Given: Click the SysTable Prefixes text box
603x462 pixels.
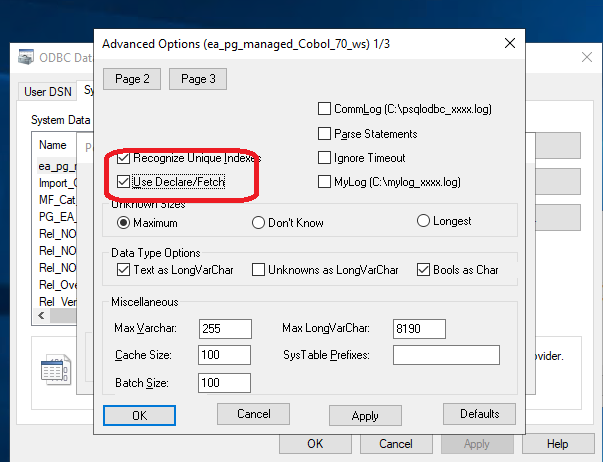Looking at the screenshot, I should 445,355.
